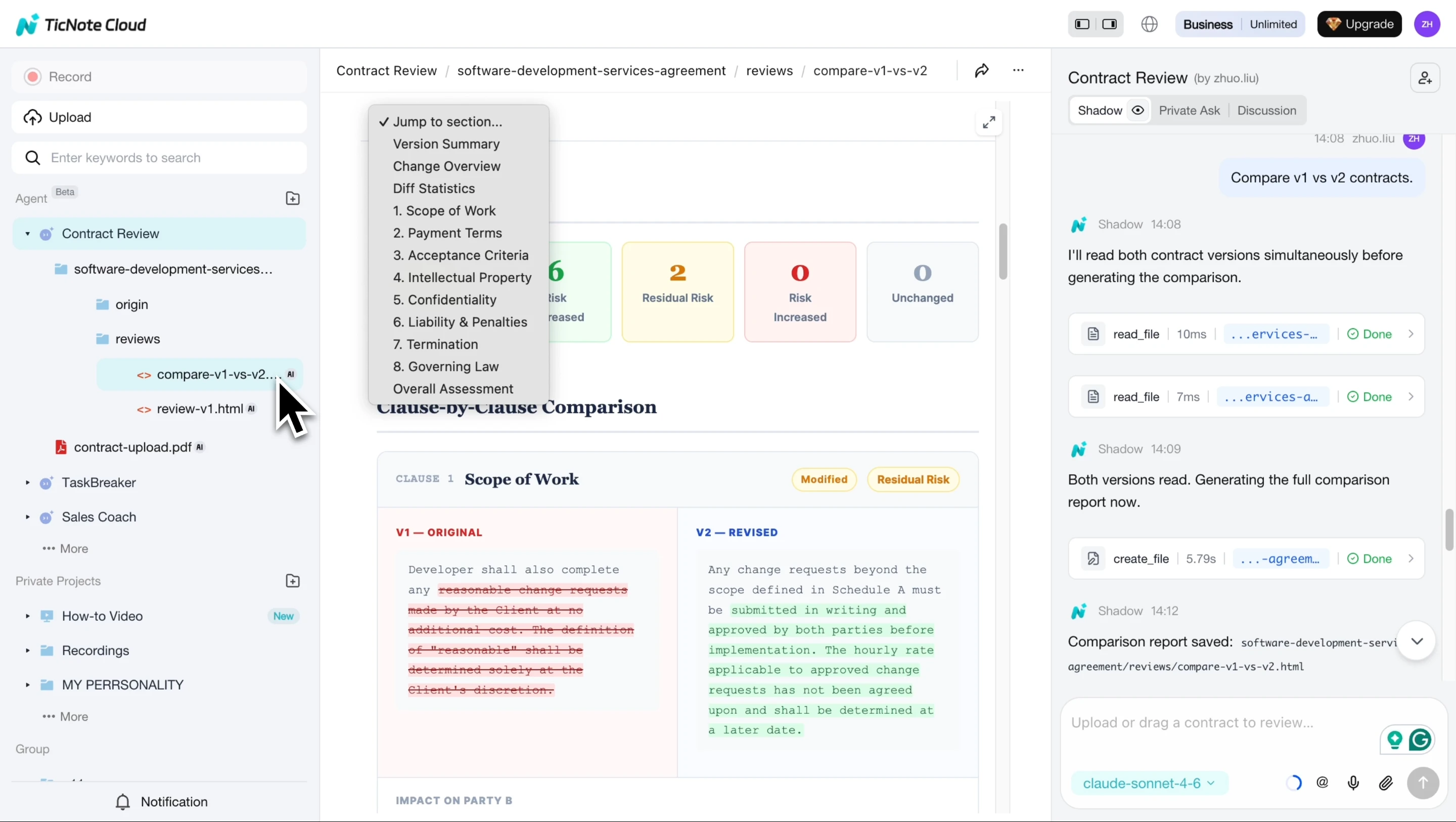Viewport: 1456px width, 822px height.
Task: Click the paperclip attach icon
Action: pyautogui.click(x=1385, y=783)
